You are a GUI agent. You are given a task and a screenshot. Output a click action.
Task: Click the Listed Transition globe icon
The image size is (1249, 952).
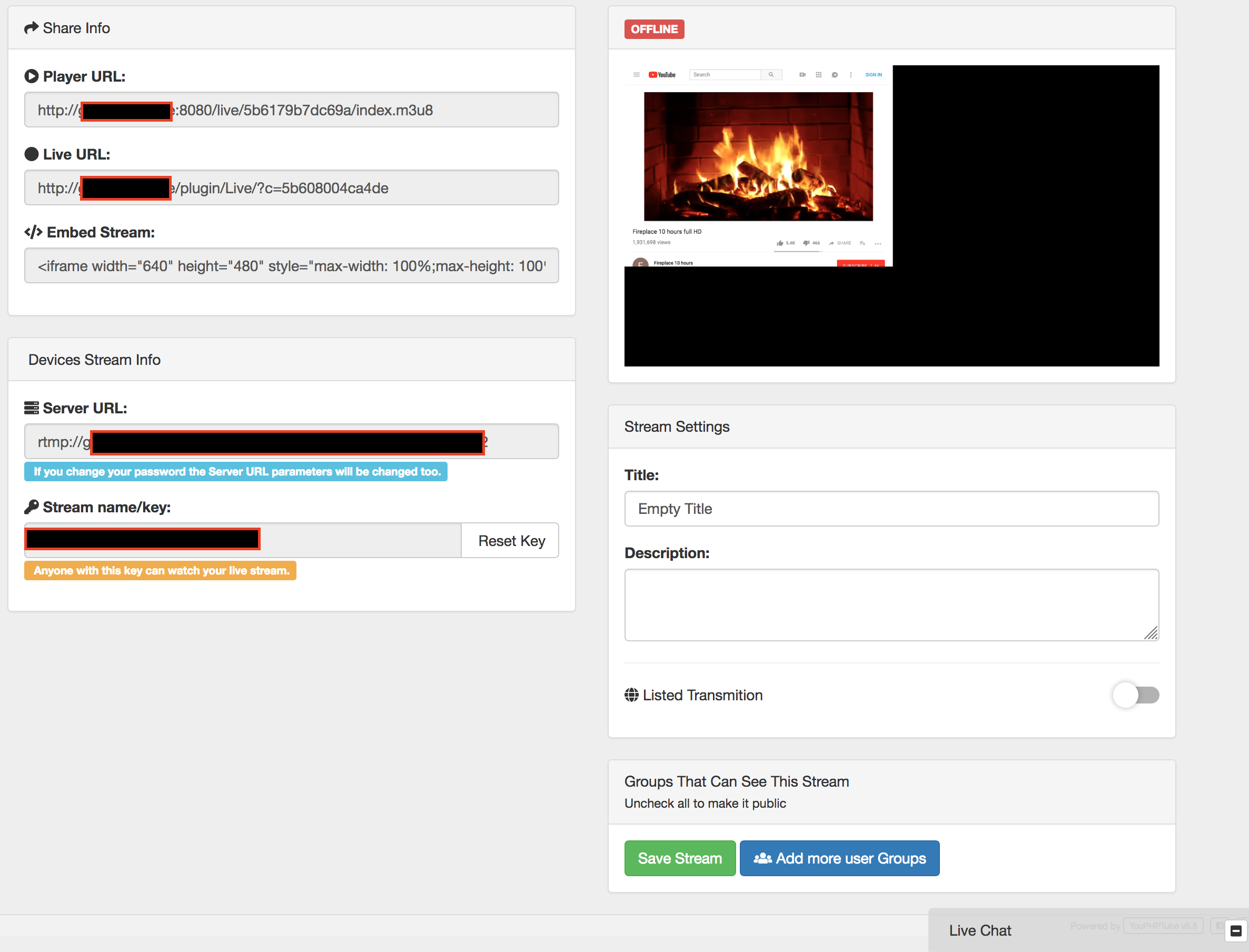click(631, 695)
